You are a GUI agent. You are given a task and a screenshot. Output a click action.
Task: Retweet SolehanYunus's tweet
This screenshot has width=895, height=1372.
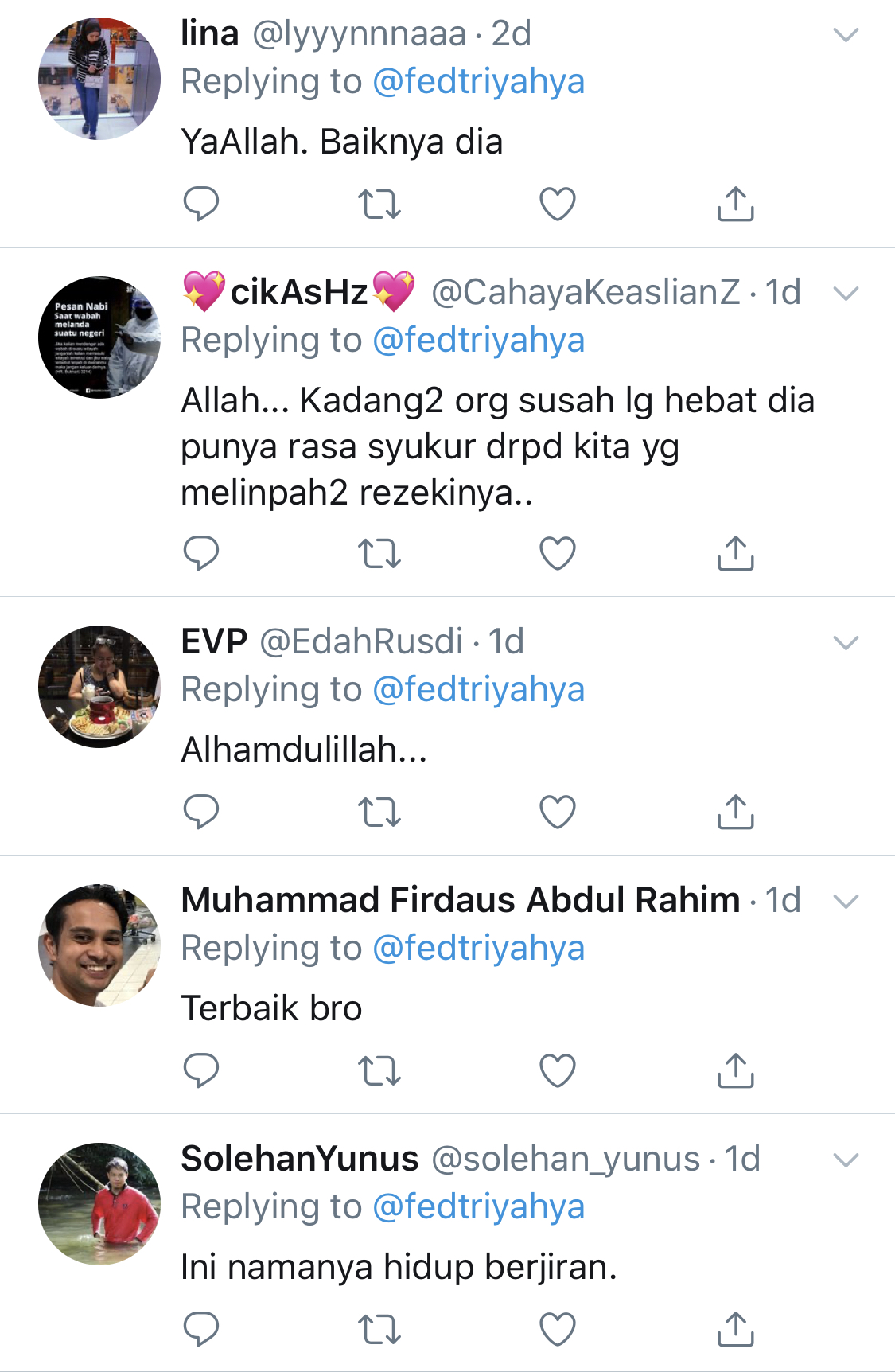coord(379,1329)
